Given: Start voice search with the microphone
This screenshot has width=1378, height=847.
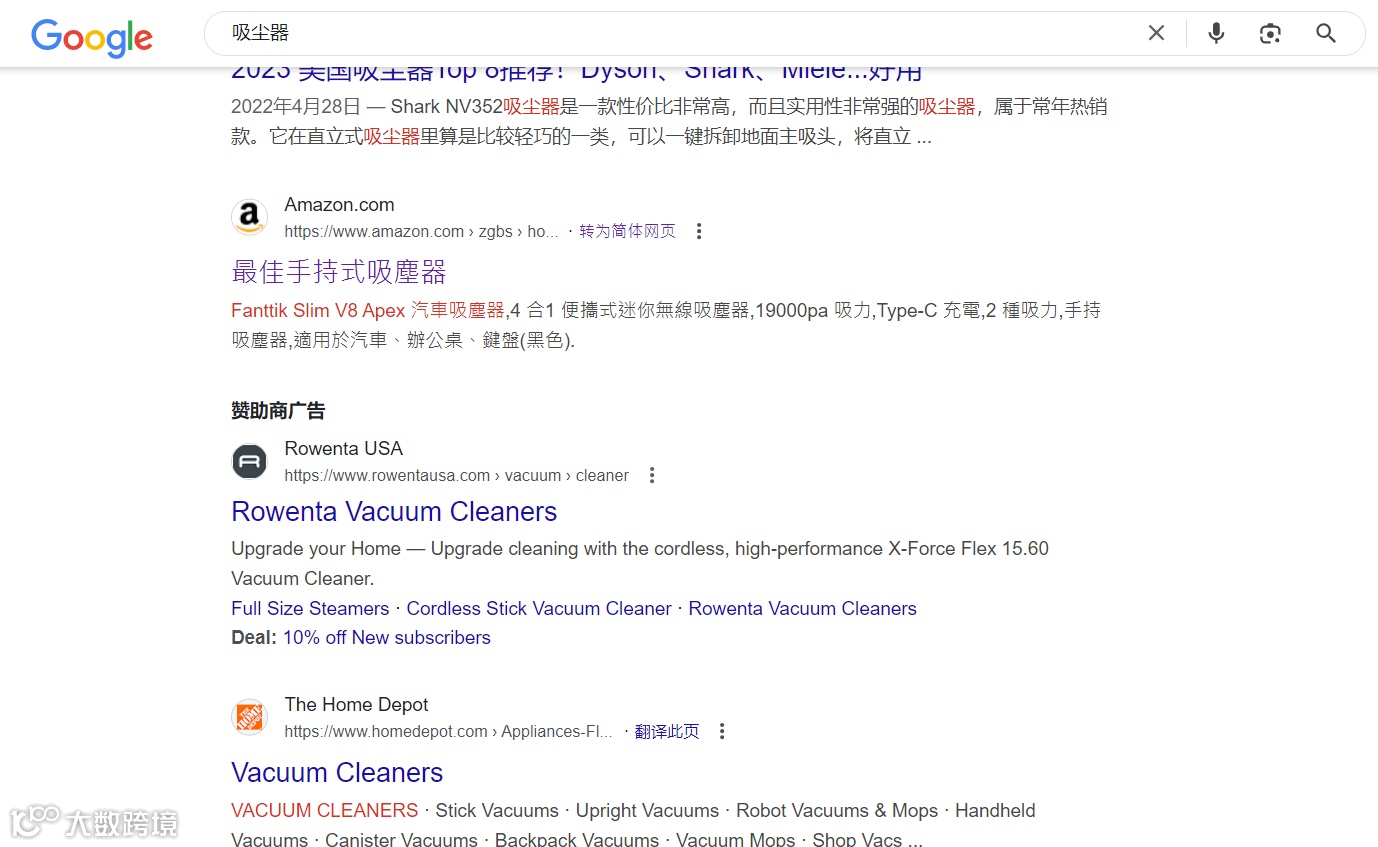Looking at the screenshot, I should [x=1216, y=33].
